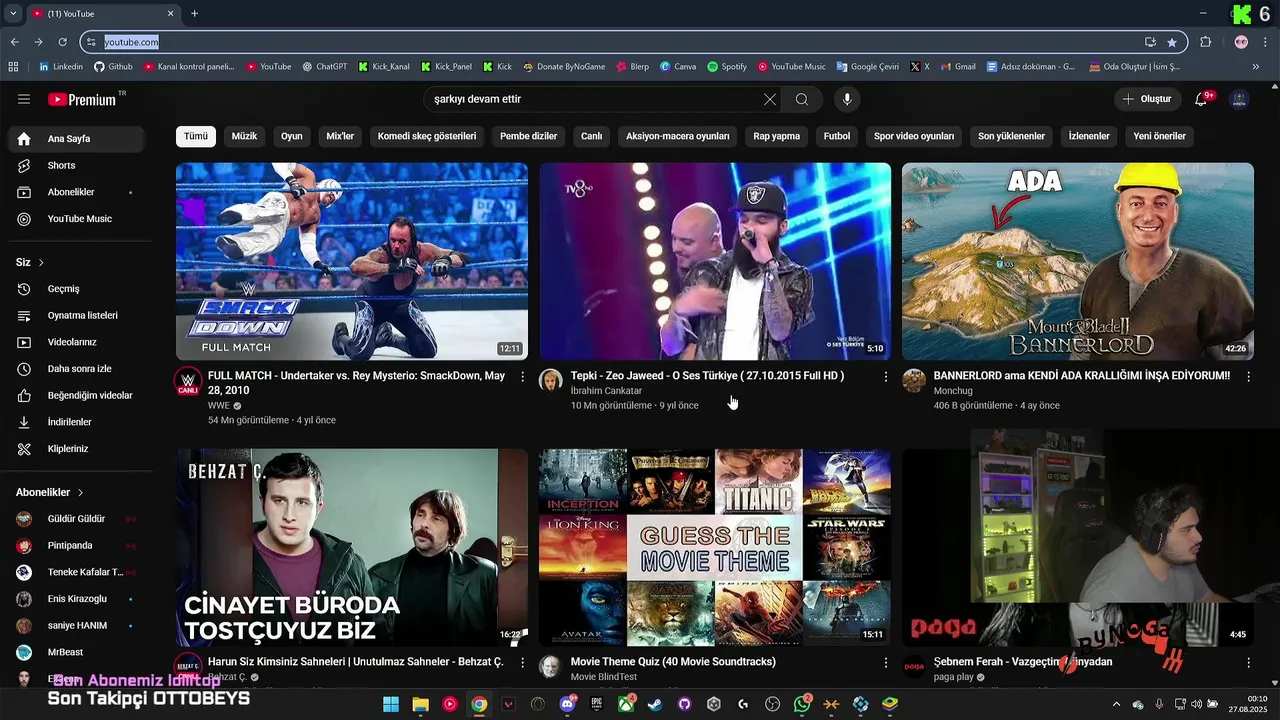This screenshot has height=720, width=1280.
Task: Open more options for Undertaker video
Action: pos(522,377)
